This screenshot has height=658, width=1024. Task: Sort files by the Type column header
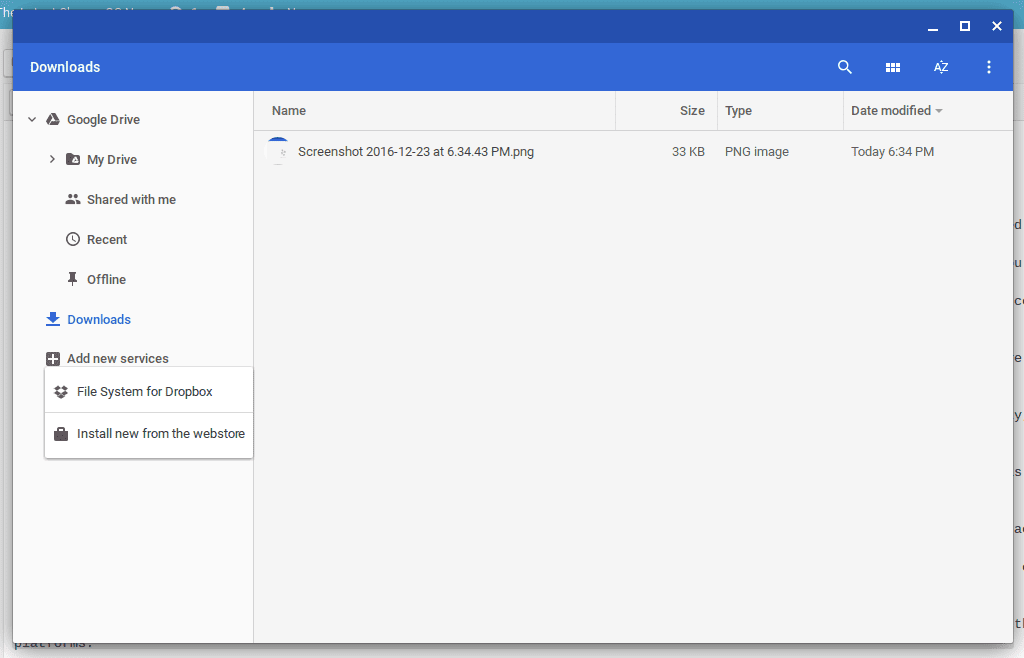click(x=738, y=110)
